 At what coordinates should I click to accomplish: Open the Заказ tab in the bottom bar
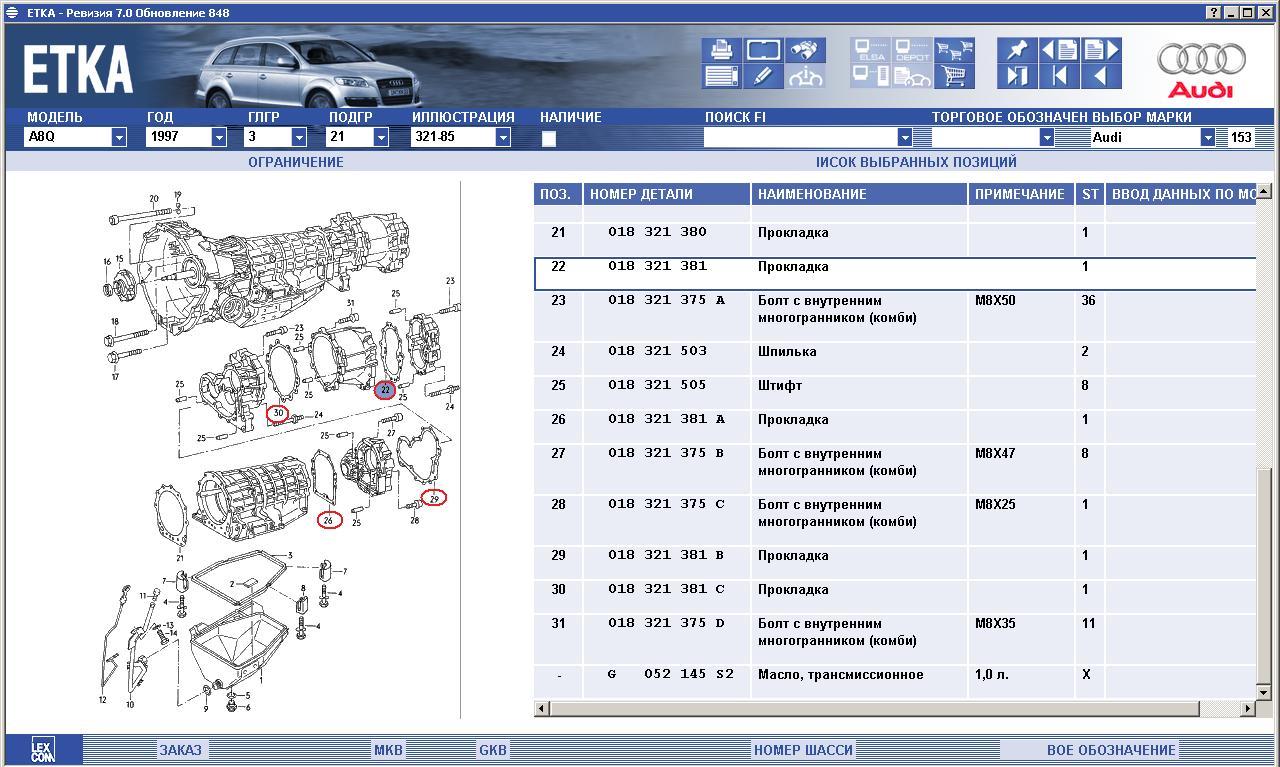(180, 750)
